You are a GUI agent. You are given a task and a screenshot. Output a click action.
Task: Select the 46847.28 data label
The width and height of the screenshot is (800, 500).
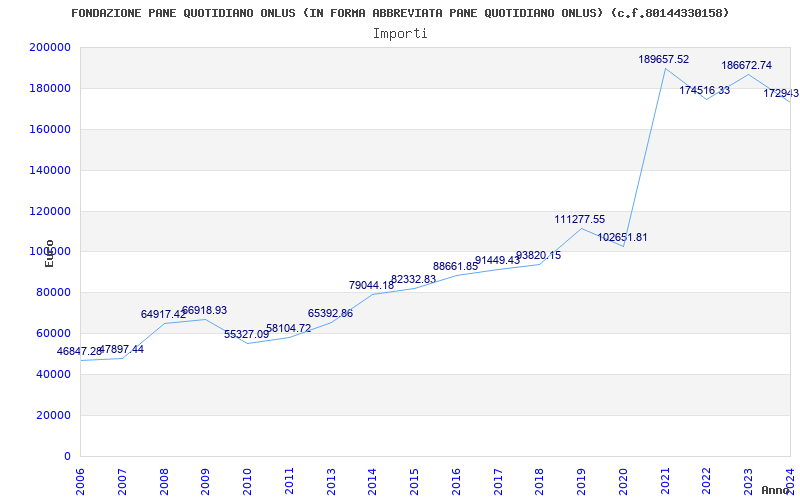tap(79, 352)
